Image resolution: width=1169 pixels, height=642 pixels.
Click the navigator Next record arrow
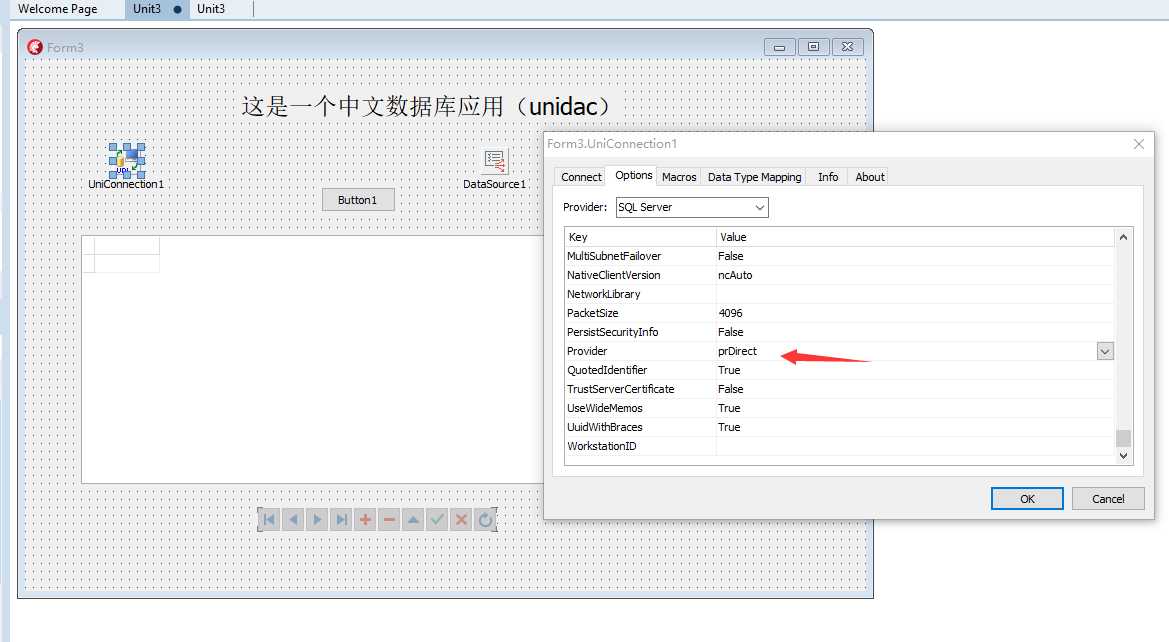tap(318, 520)
